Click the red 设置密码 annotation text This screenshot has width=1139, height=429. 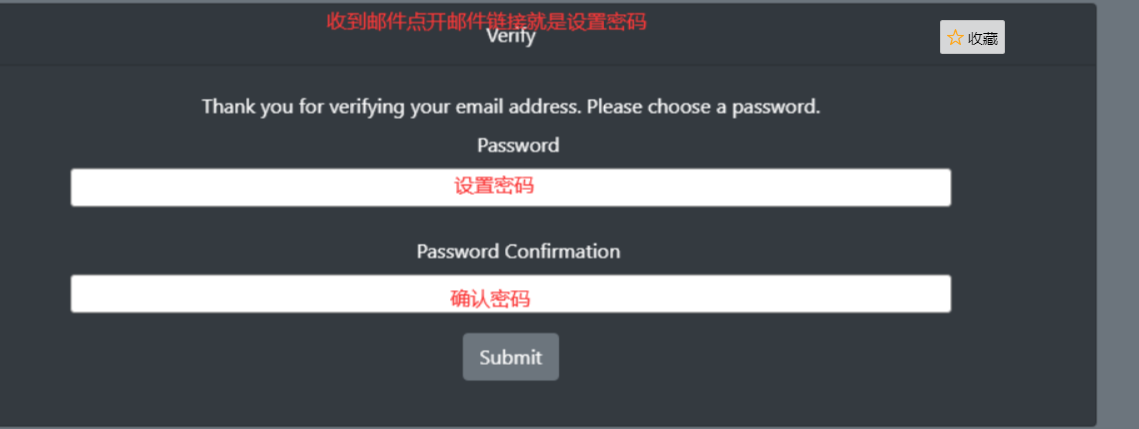point(494,186)
